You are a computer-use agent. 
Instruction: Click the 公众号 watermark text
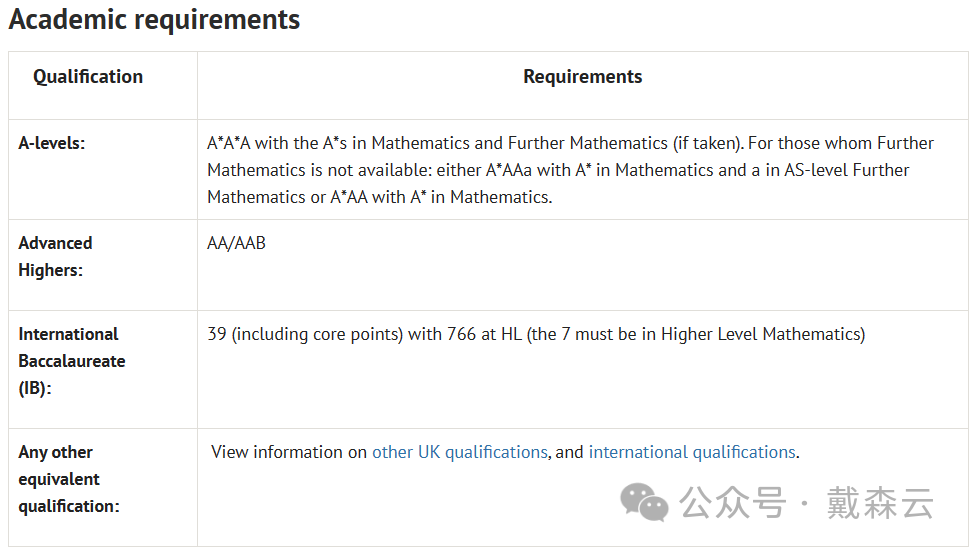coord(733,503)
